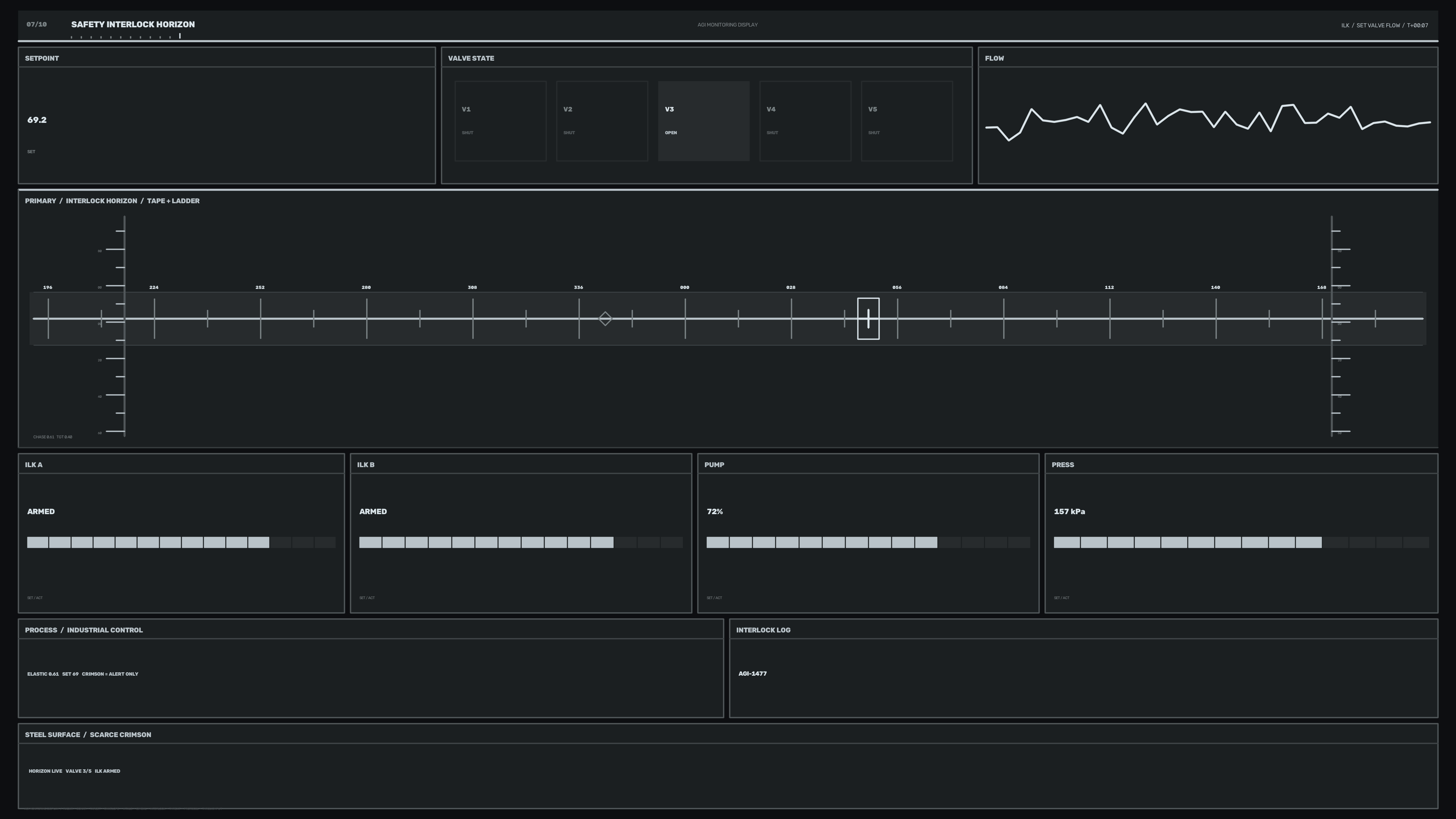Click the 224 tape label
This screenshot has height=819, width=1456.
point(154,287)
